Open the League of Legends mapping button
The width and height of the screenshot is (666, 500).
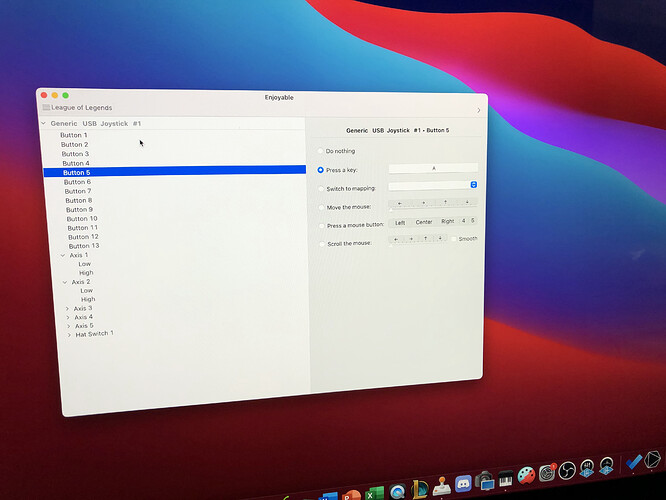[77, 107]
